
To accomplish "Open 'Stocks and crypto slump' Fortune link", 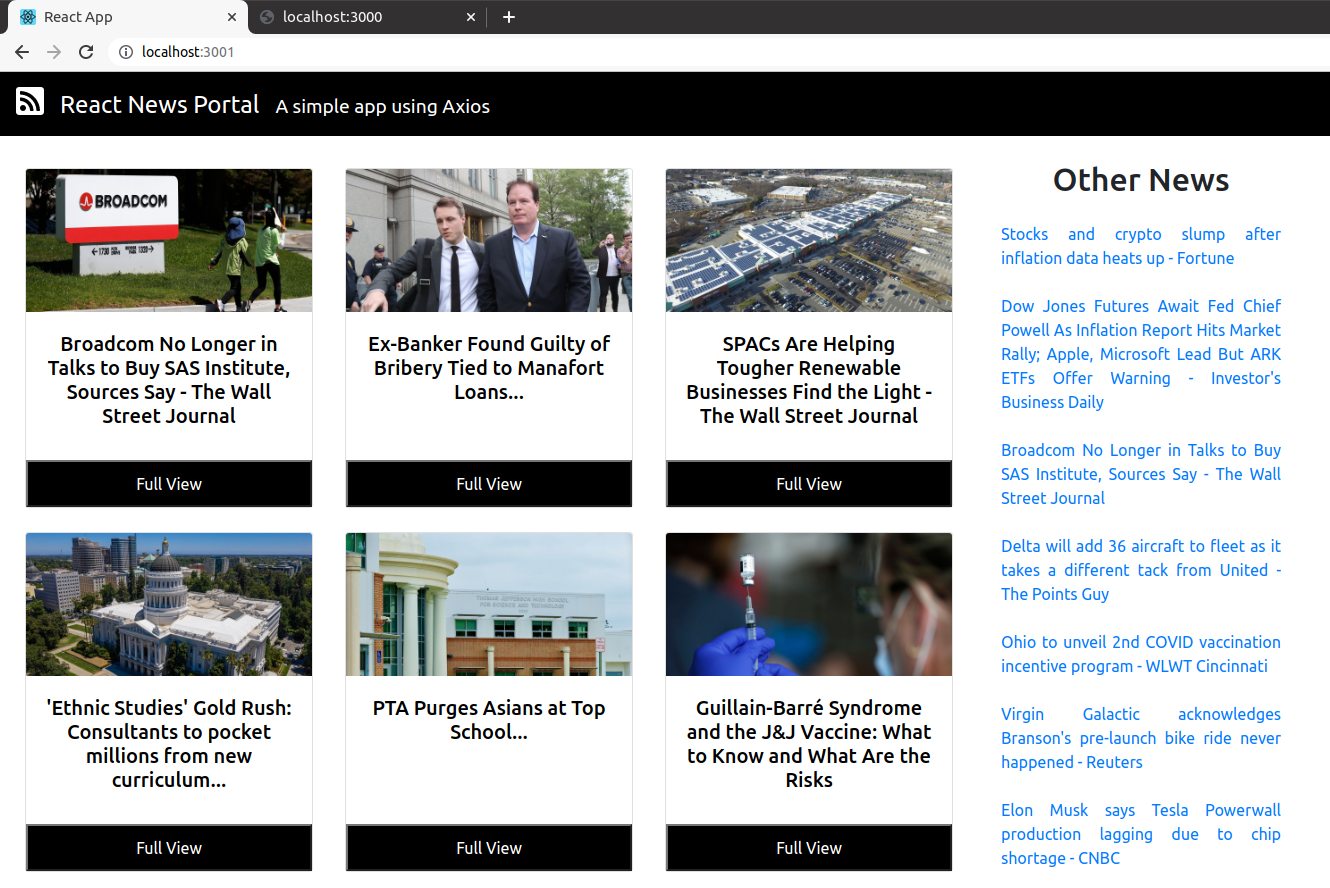I will click(x=1141, y=246).
